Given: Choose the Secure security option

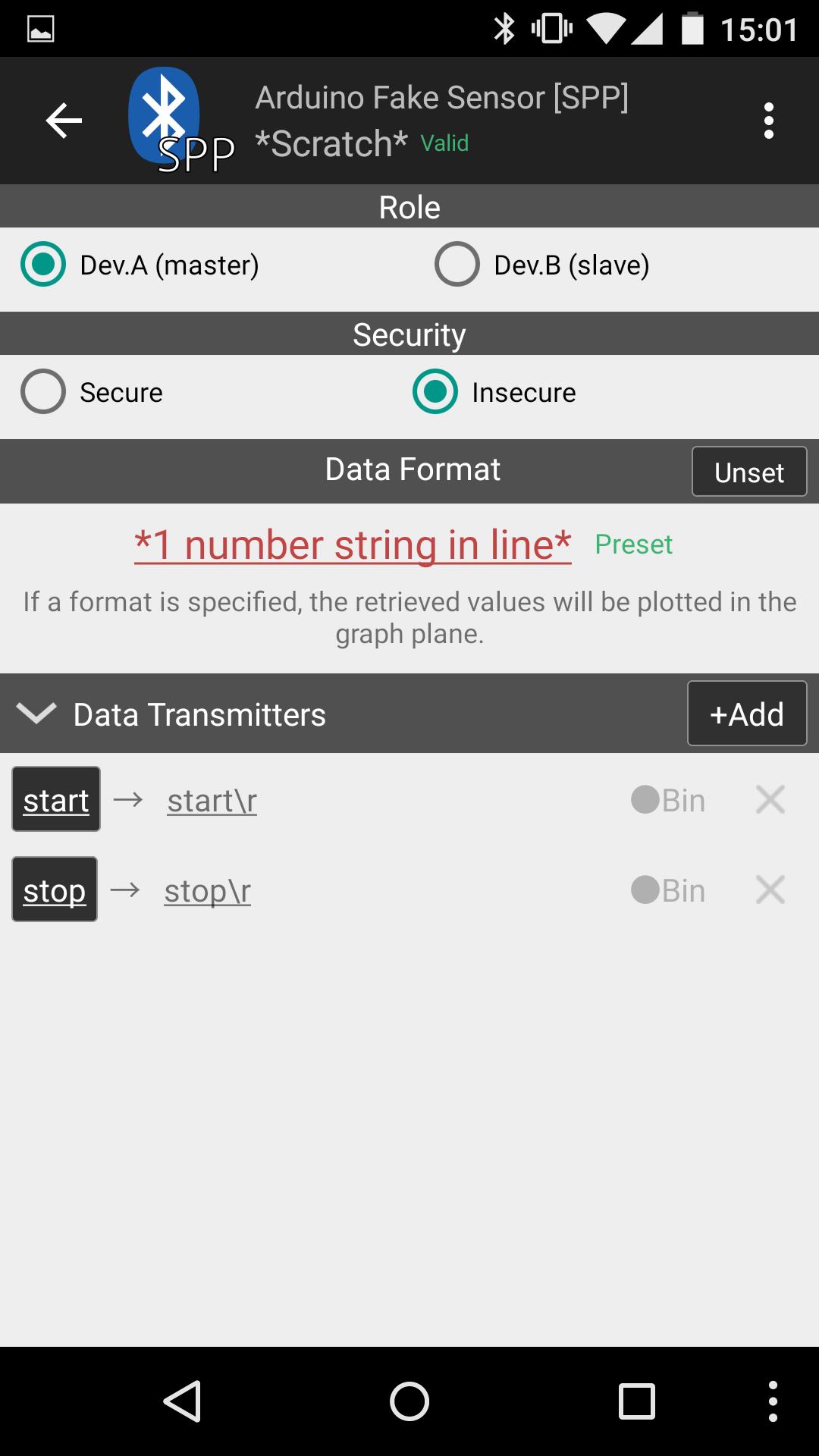Looking at the screenshot, I should 44,392.
